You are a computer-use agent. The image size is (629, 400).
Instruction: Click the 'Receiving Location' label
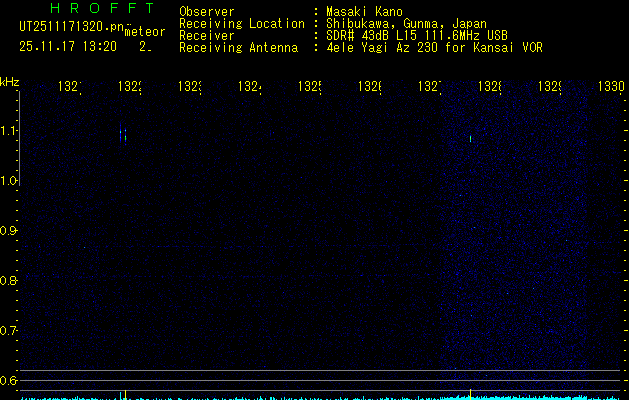(242, 24)
